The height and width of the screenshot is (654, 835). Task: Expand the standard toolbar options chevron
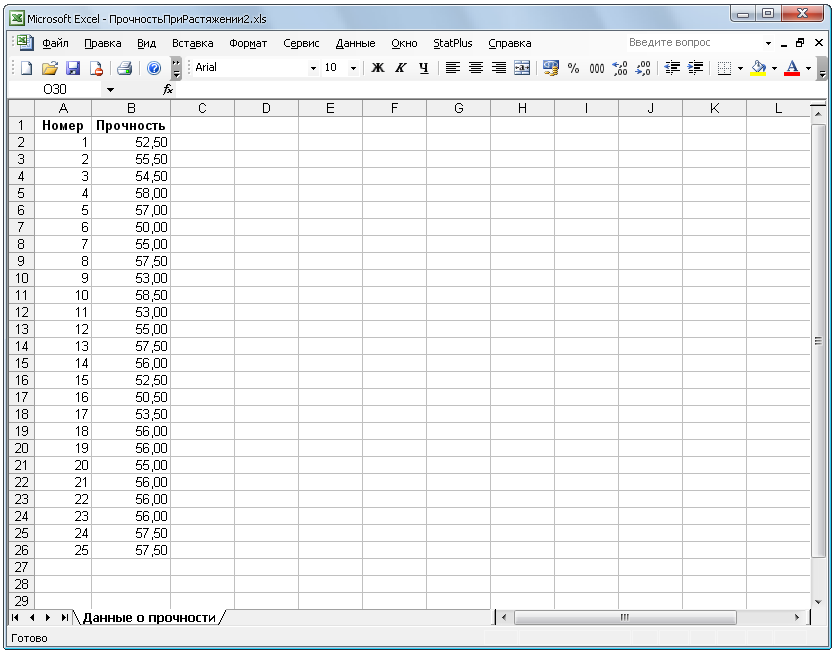pyautogui.click(x=176, y=68)
